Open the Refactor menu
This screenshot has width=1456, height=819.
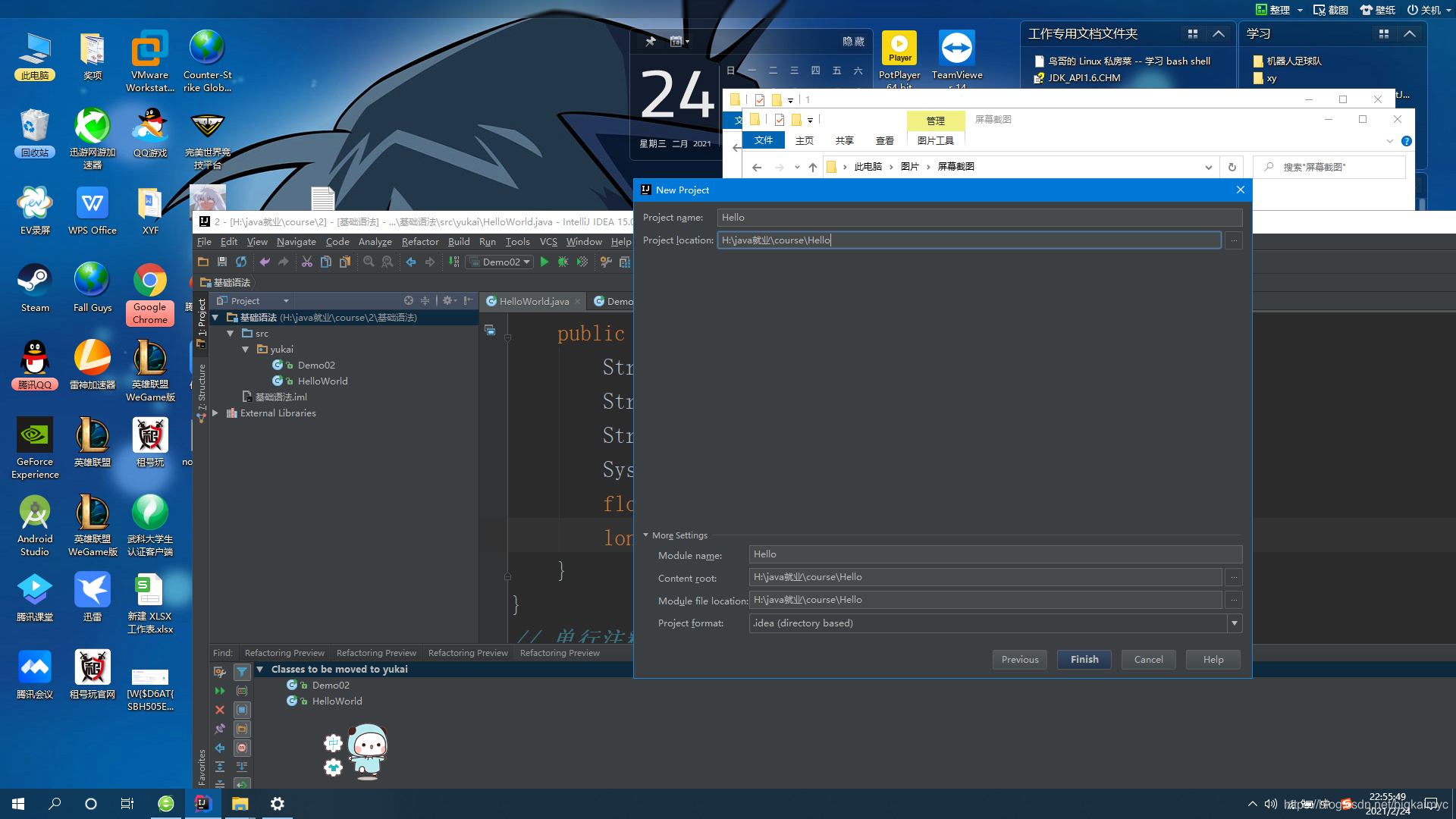coord(419,242)
